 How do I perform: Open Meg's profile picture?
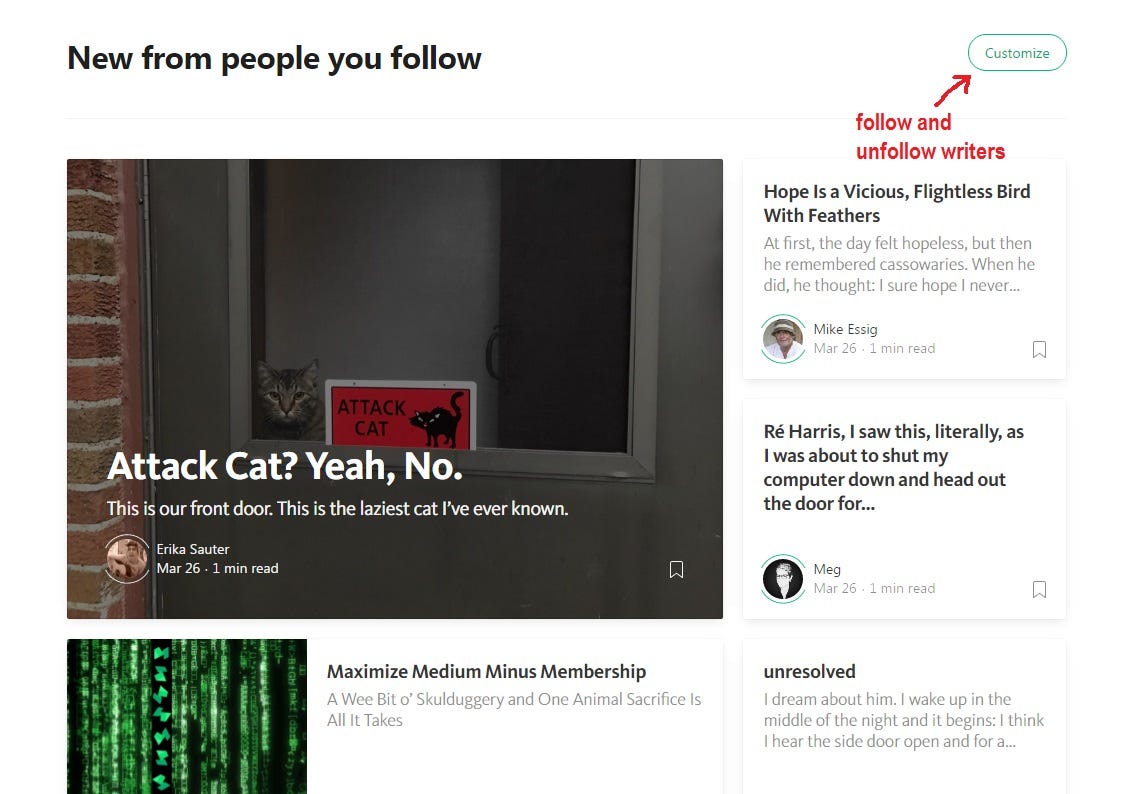[x=783, y=578]
